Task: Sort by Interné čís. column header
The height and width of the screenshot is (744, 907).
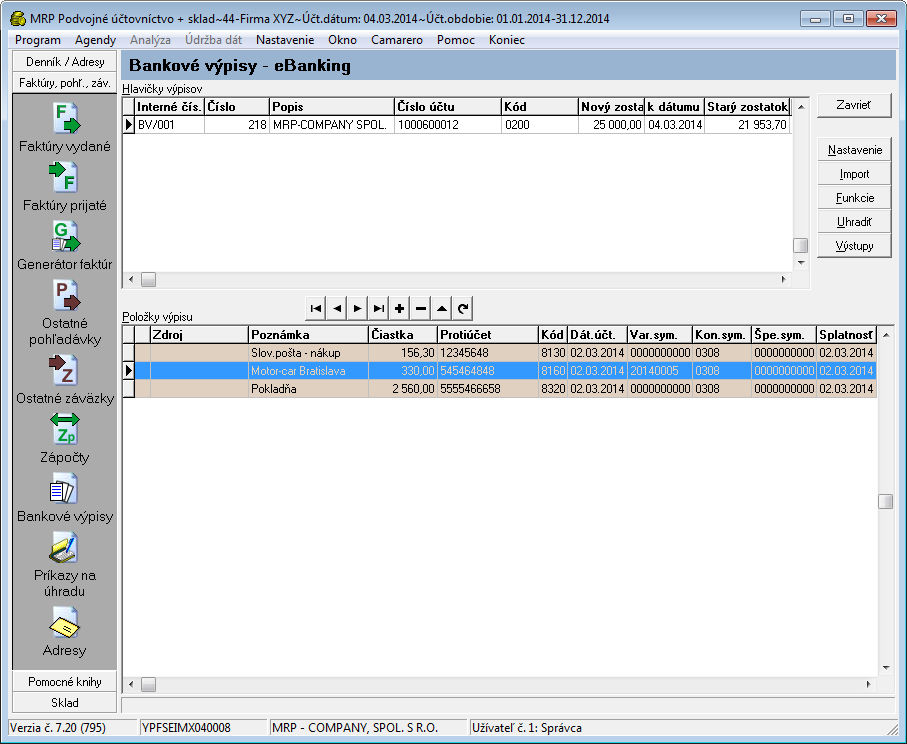Action: 169,106
